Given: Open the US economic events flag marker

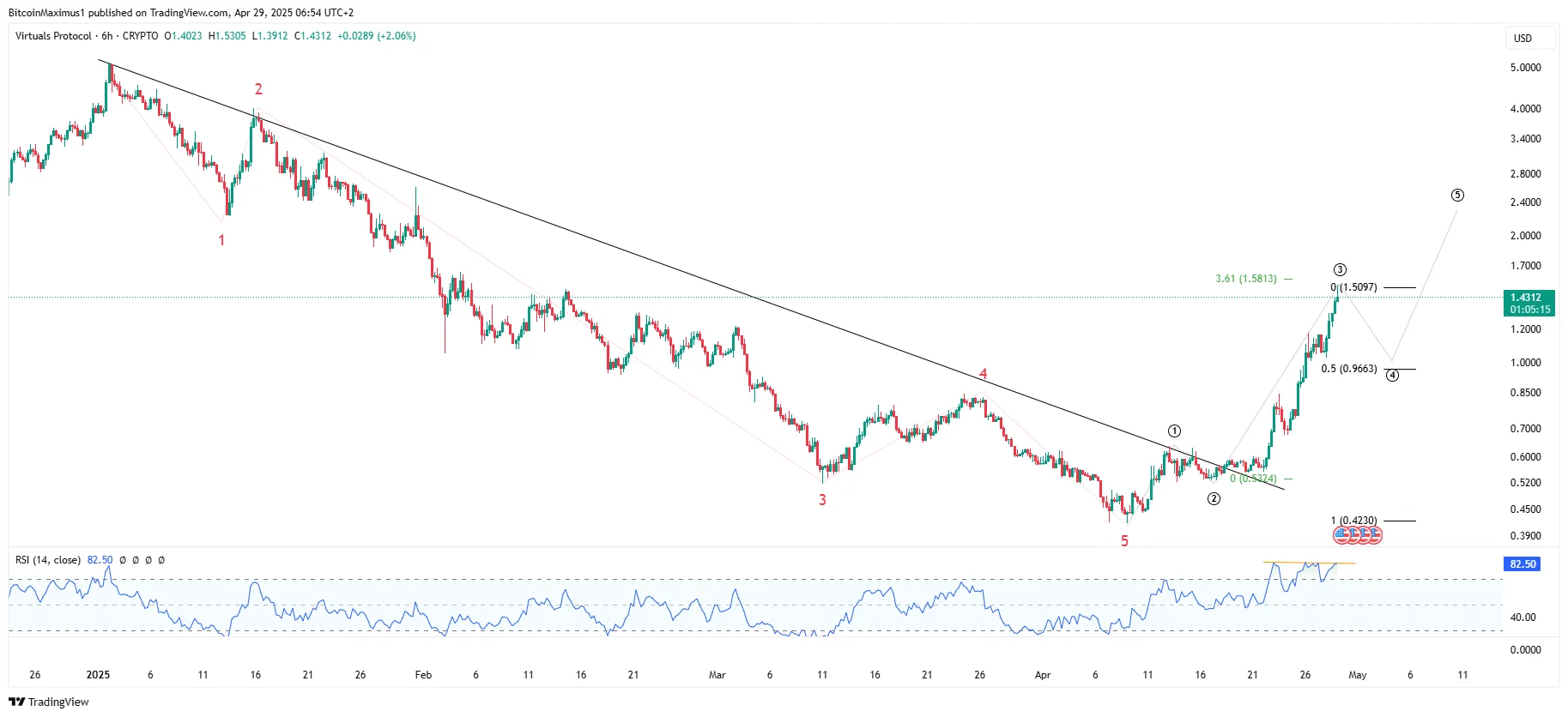Looking at the screenshot, I should point(1358,535).
